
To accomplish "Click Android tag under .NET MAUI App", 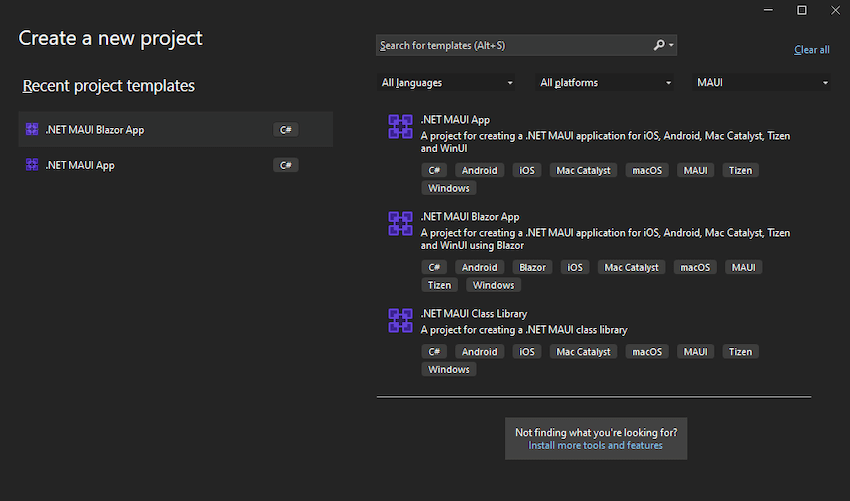I will [x=479, y=170].
